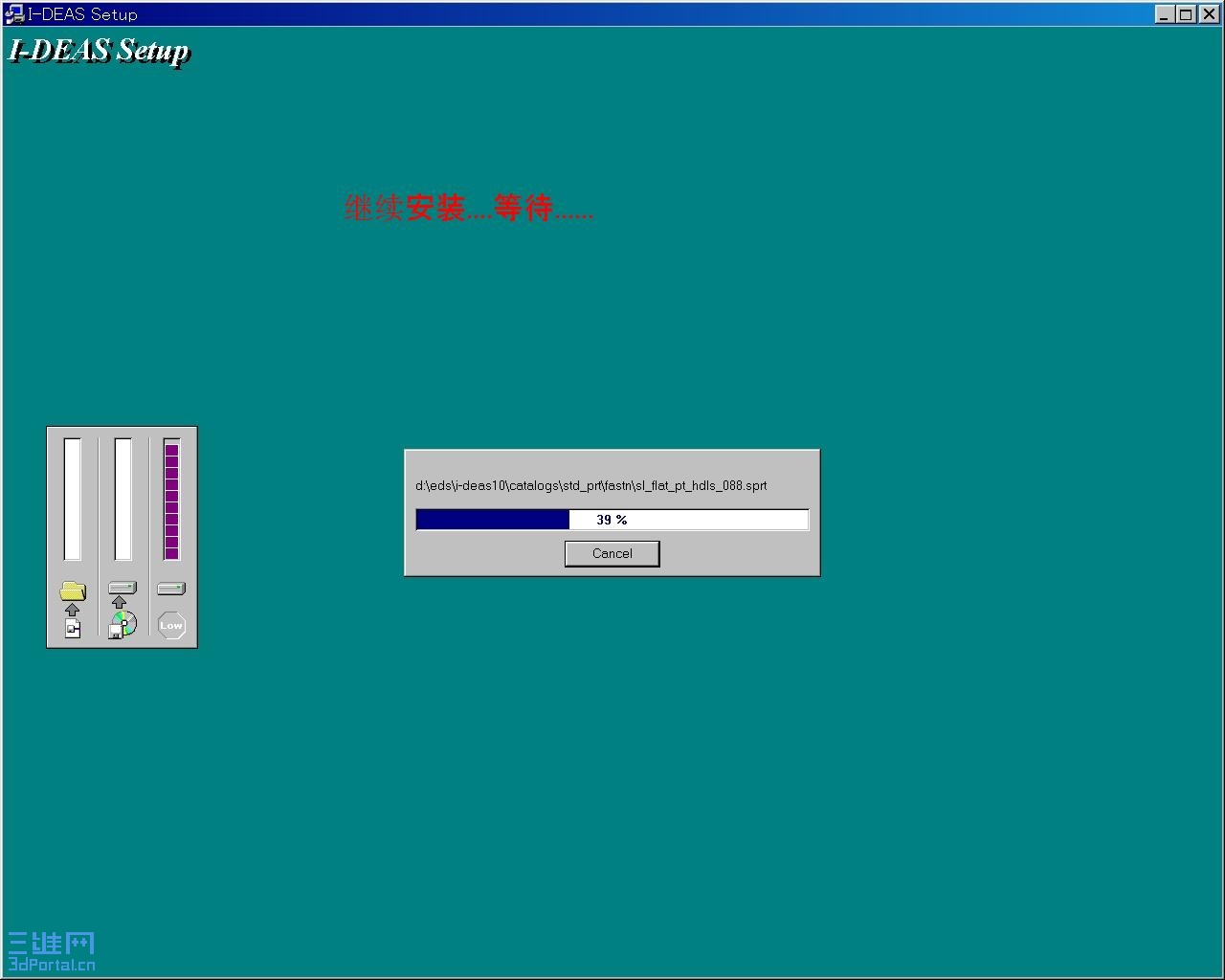Click the up arrow between file and folder
Viewport: 1225px width, 980px height.
(73, 610)
